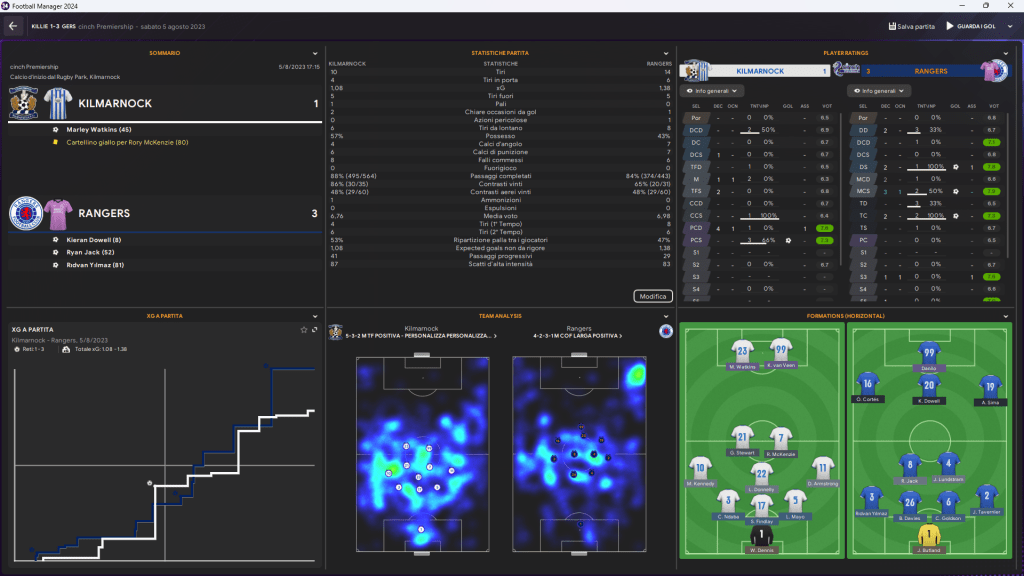The width and height of the screenshot is (1024, 576).
Task: Click the Kilmarnock club badge in summary
Action: pyautogui.click(x=22, y=103)
